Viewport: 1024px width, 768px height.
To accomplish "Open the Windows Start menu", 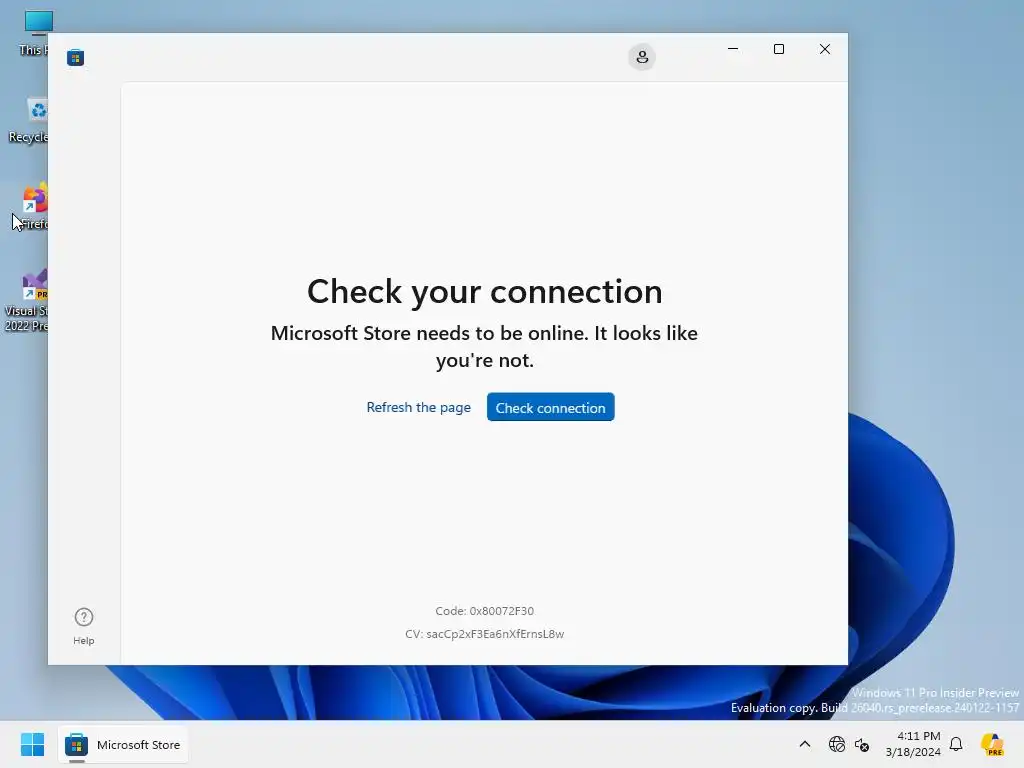I will pyautogui.click(x=33, y=744).
